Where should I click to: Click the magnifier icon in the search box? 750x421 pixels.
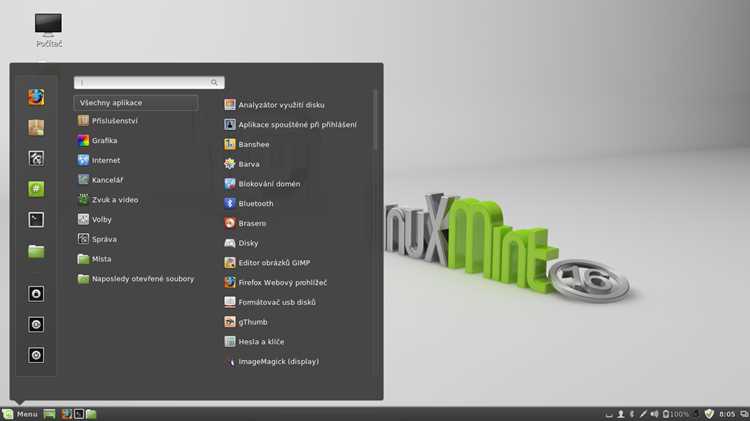click(x=214, y=82)
